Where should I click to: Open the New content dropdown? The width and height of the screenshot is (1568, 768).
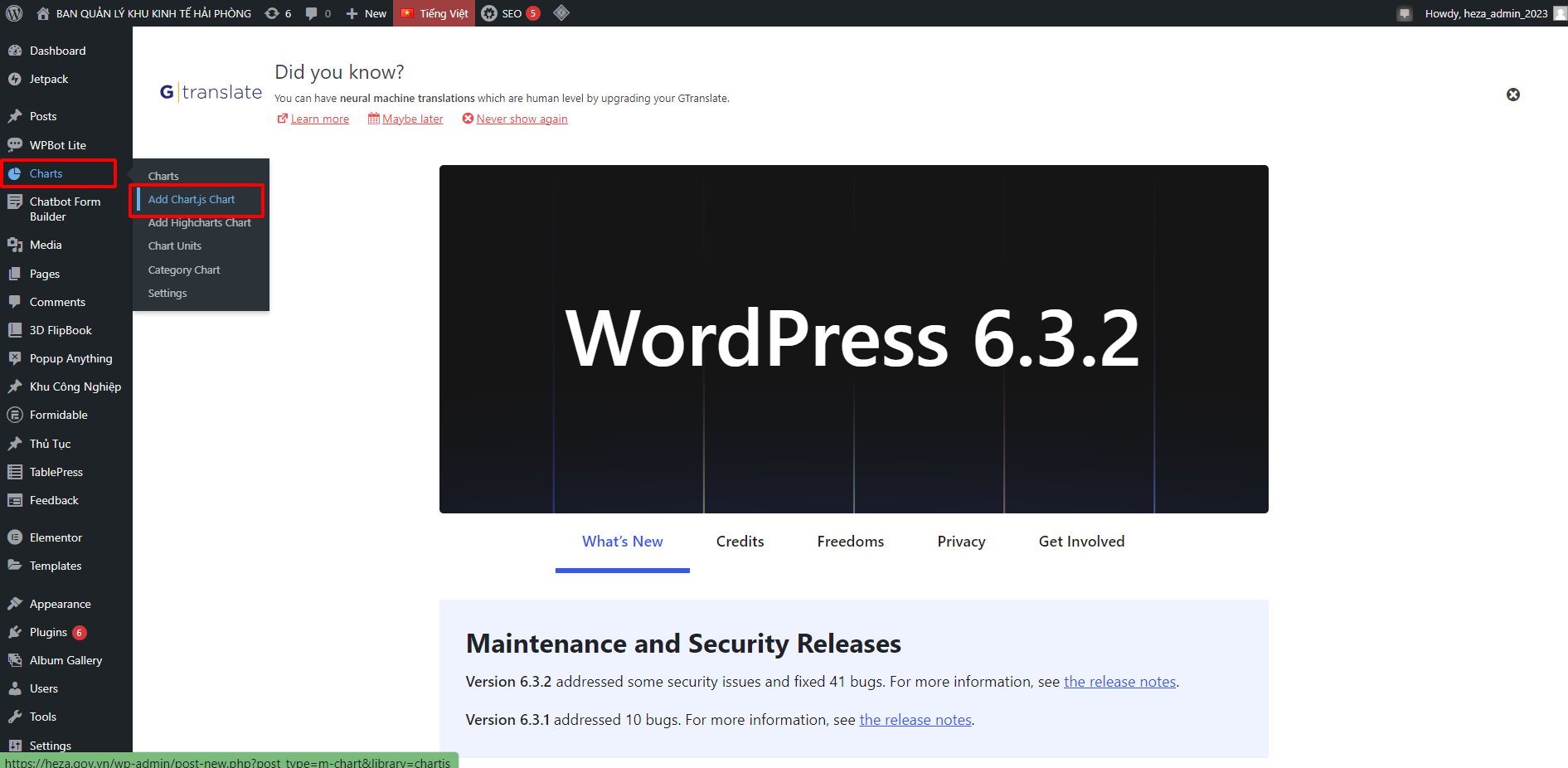tap(367, 13)
